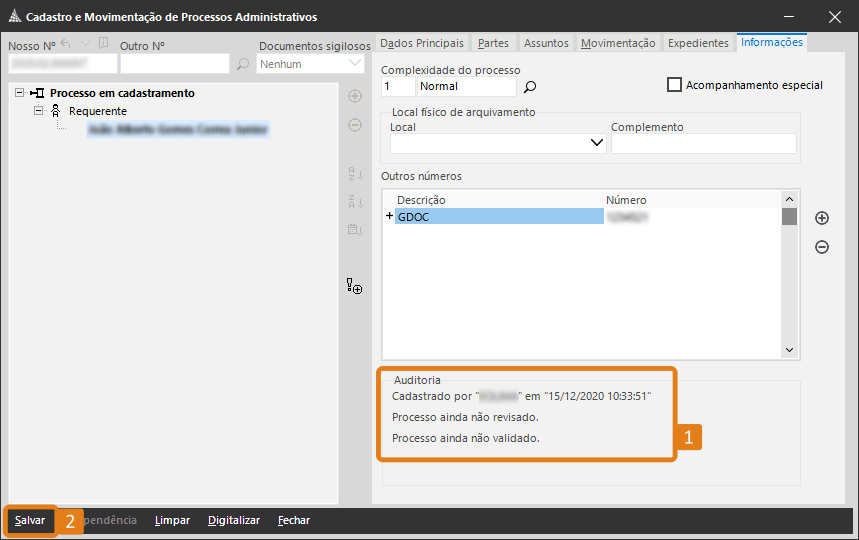Click the Complemento input field

pos(703,143)
